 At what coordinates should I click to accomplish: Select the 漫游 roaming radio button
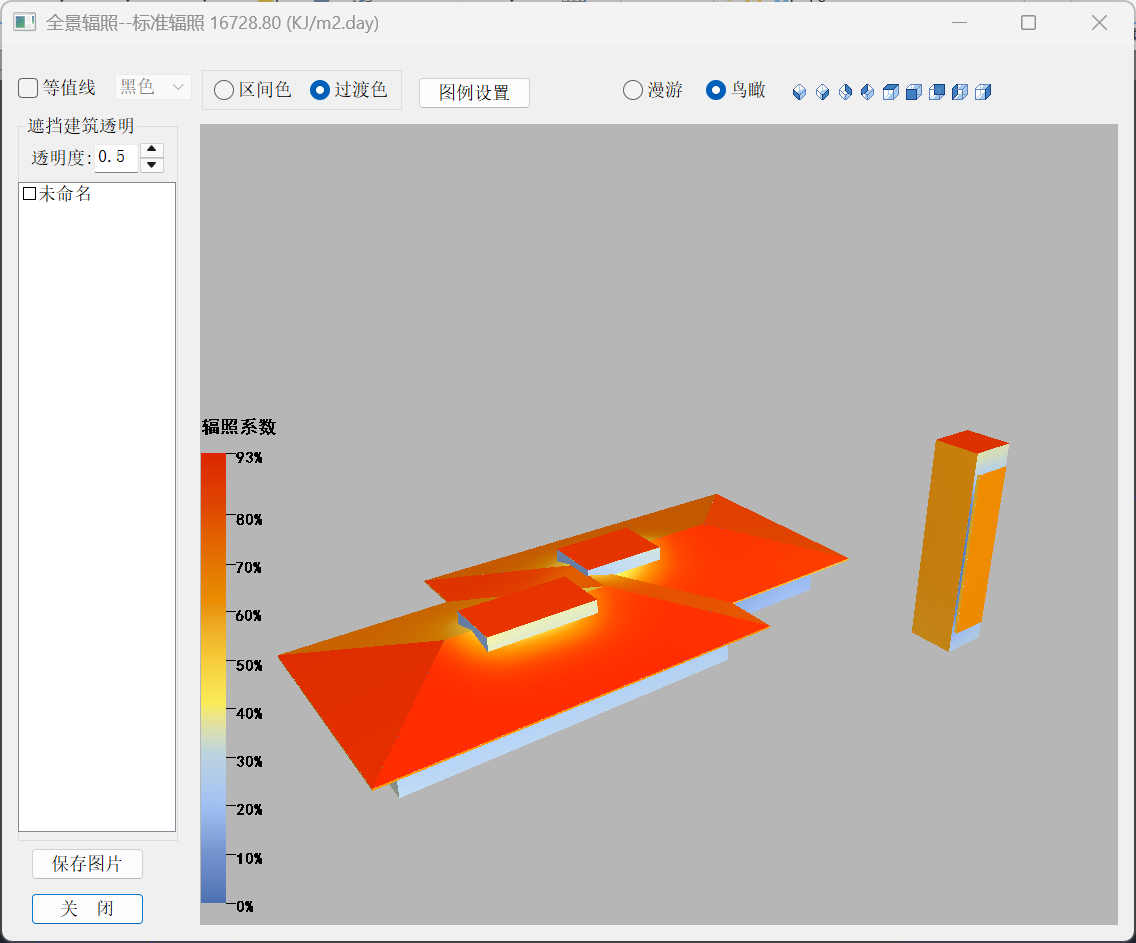[x=632, y=90]
